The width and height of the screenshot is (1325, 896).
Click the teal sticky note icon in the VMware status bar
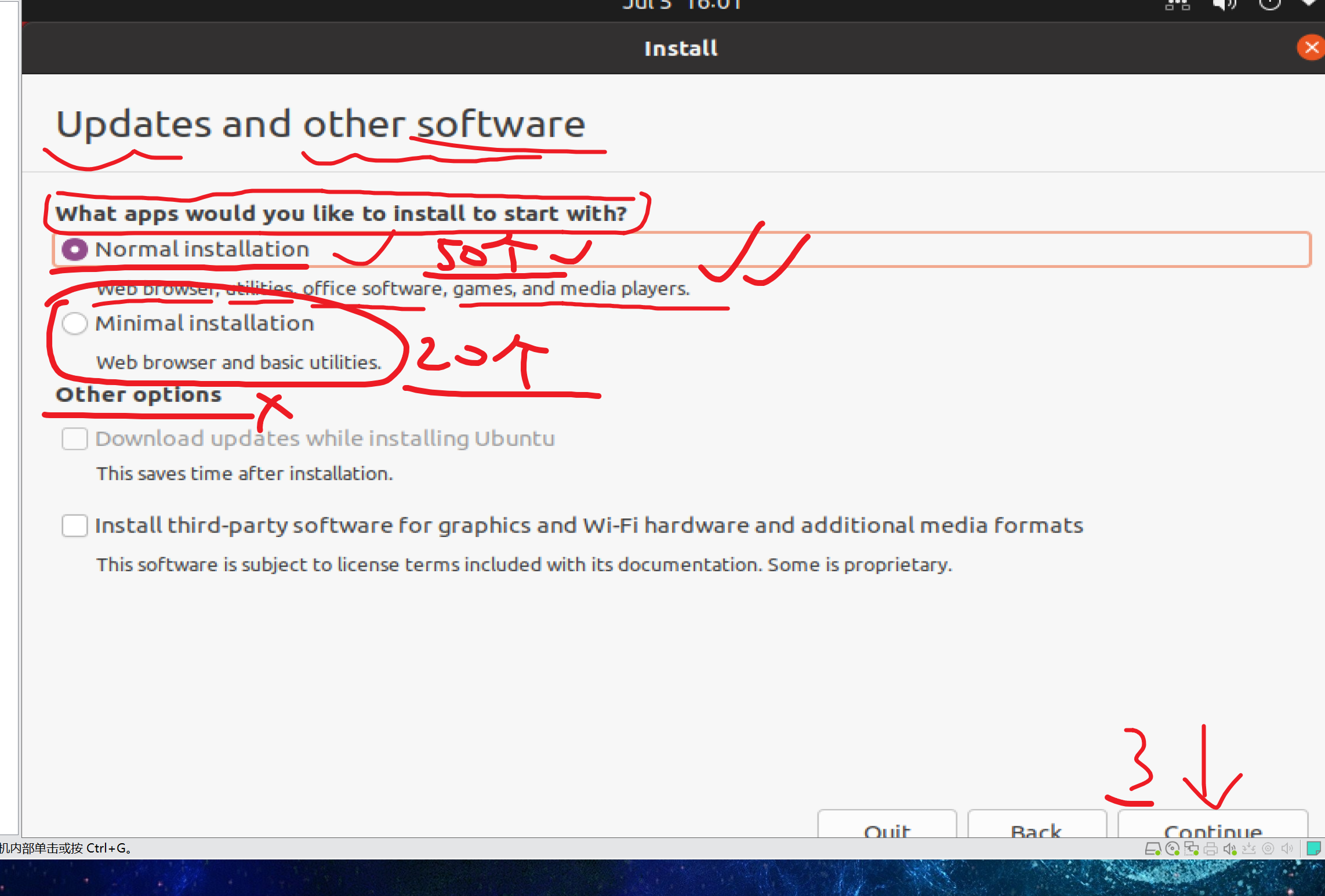(1313, 849)
